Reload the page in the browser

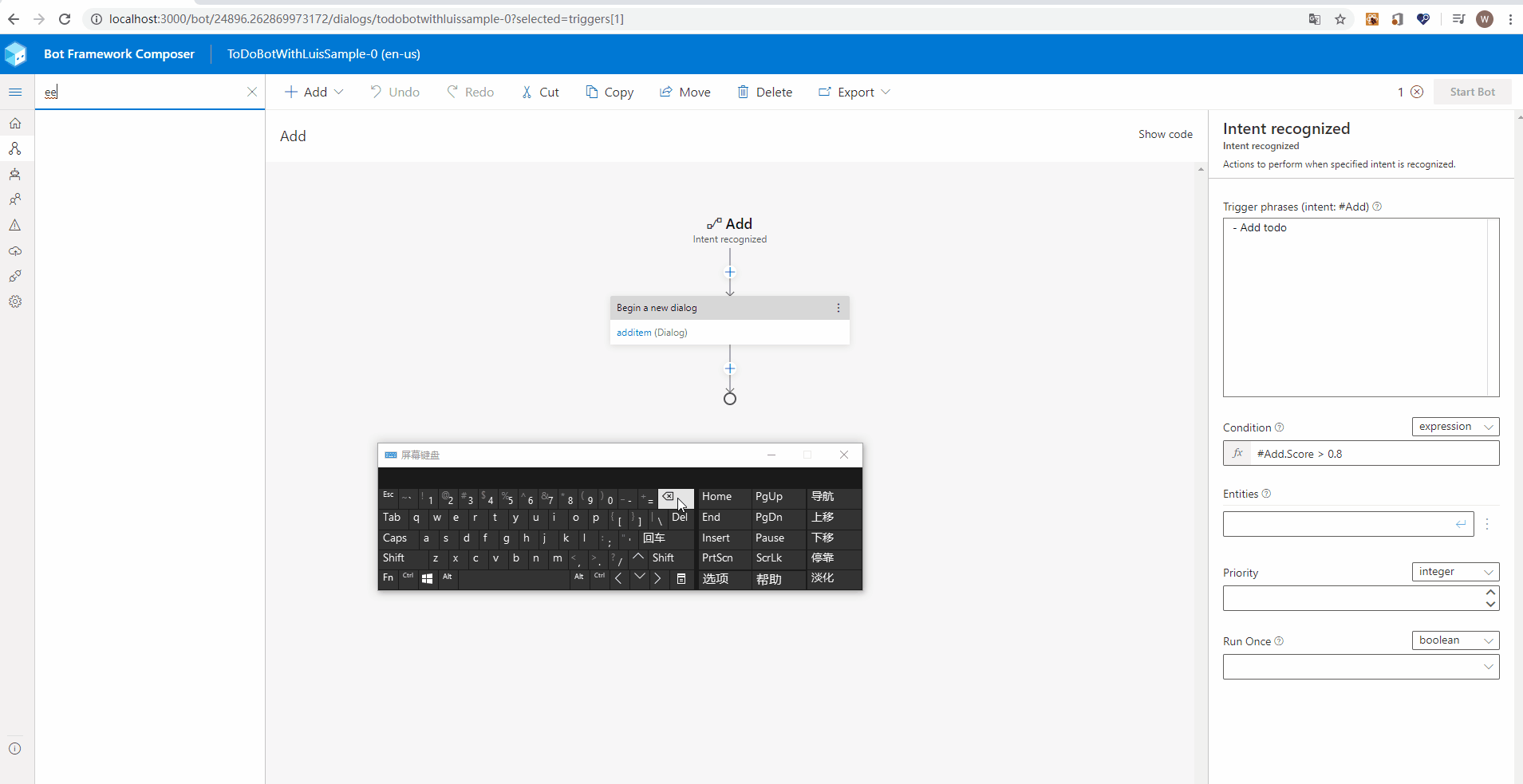(x=65, y=19)
